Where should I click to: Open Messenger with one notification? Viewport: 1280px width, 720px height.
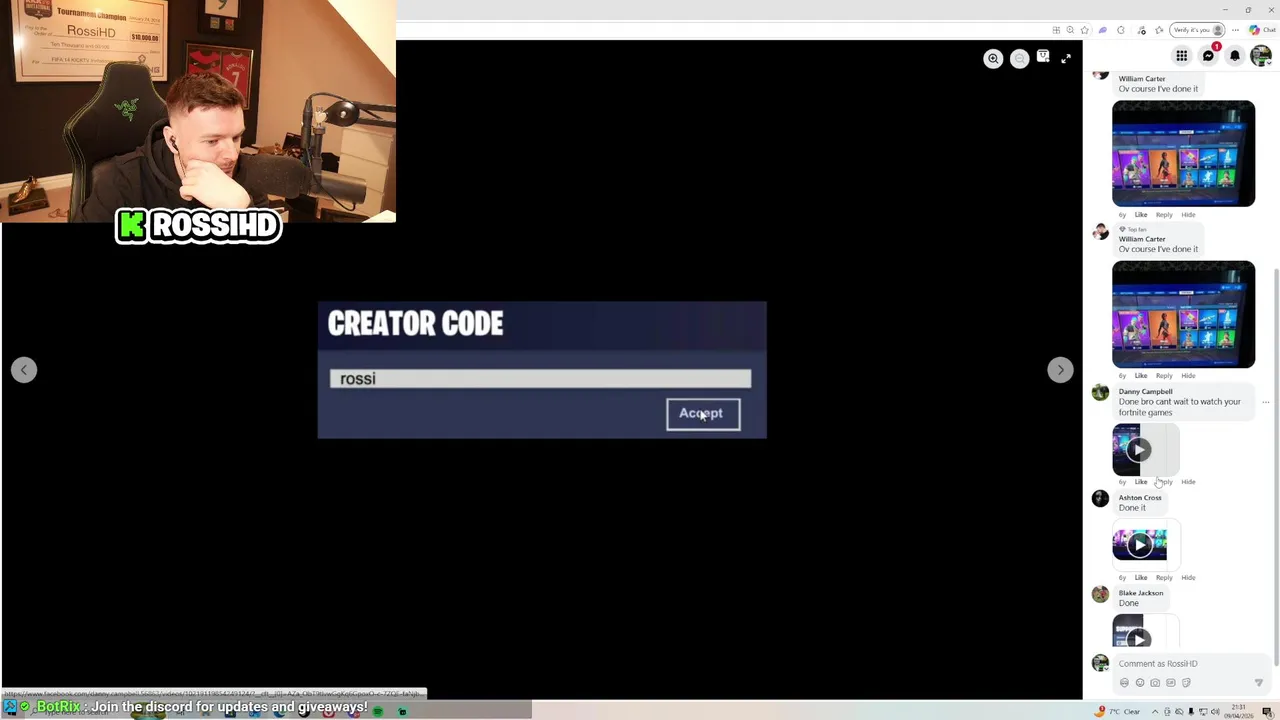click(x=1208, y=56)
